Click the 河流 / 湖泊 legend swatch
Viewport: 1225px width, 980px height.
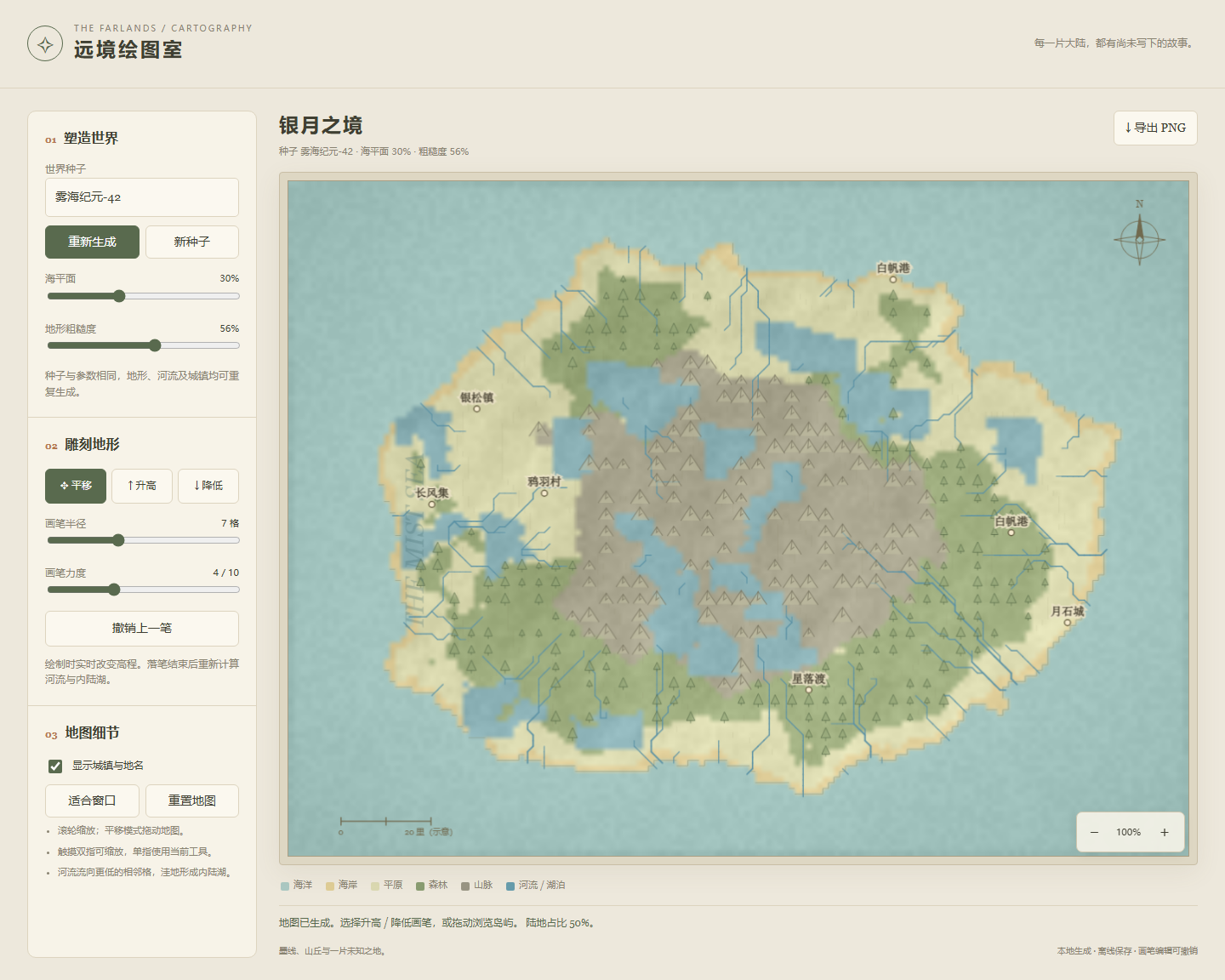(510, 886)
